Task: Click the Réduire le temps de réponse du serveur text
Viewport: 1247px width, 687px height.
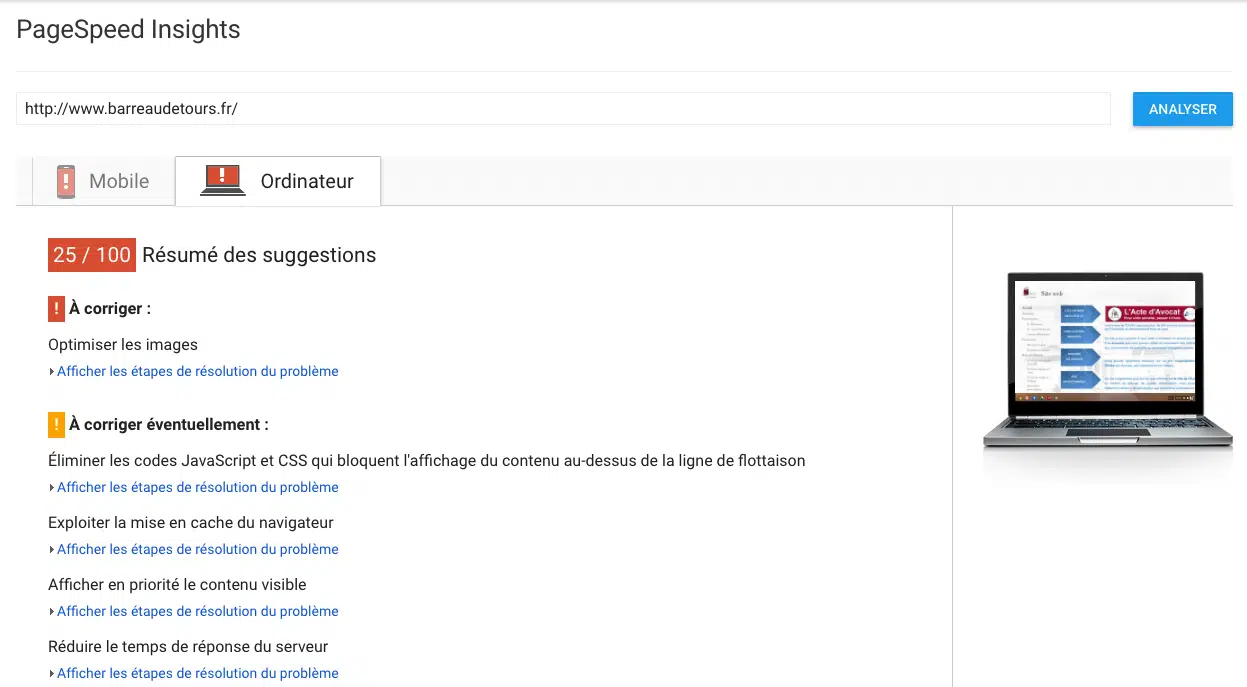Action: pyautogui.click(x=188, y=647)
